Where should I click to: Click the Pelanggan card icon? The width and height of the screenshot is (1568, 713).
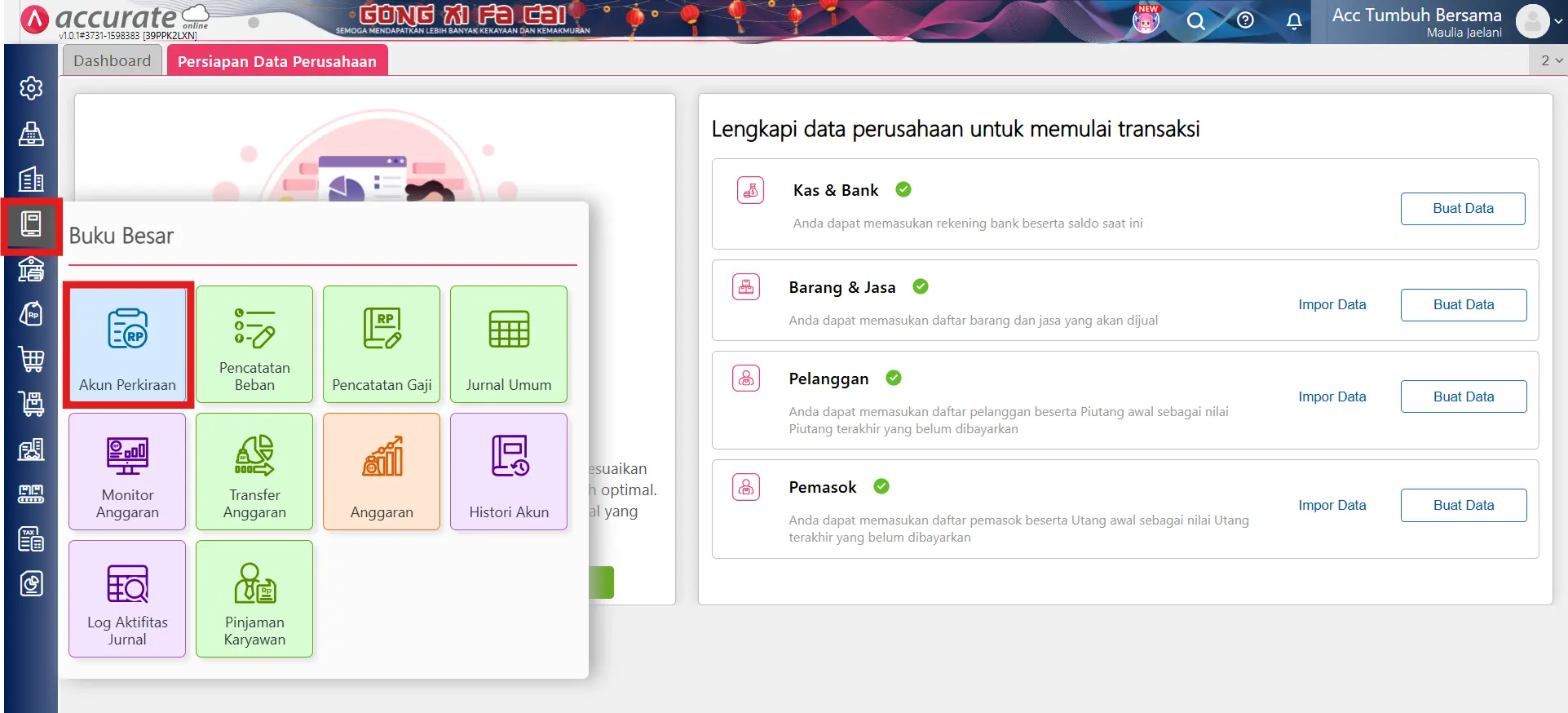pyautogui.click(x=746, y=378)
